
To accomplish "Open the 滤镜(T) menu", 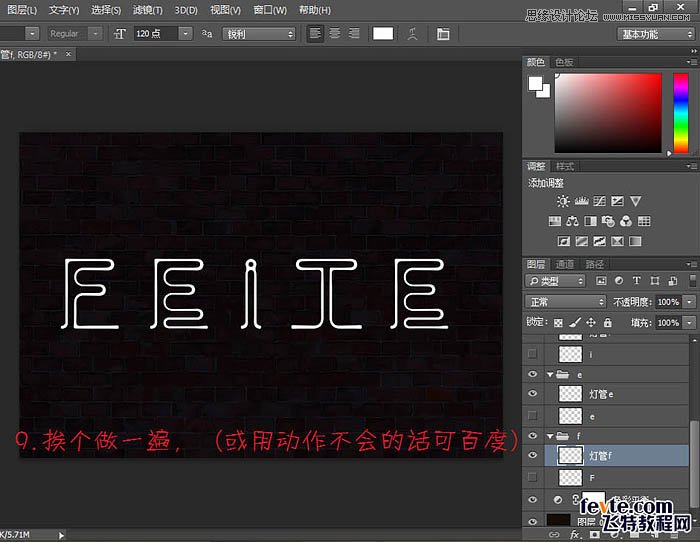I will tap(148, 10).
